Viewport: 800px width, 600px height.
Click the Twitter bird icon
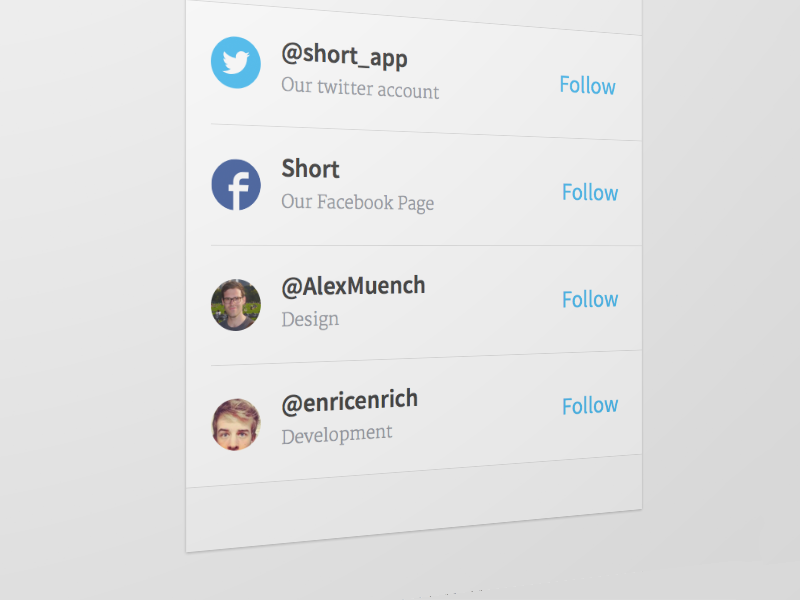pos(236,63)
